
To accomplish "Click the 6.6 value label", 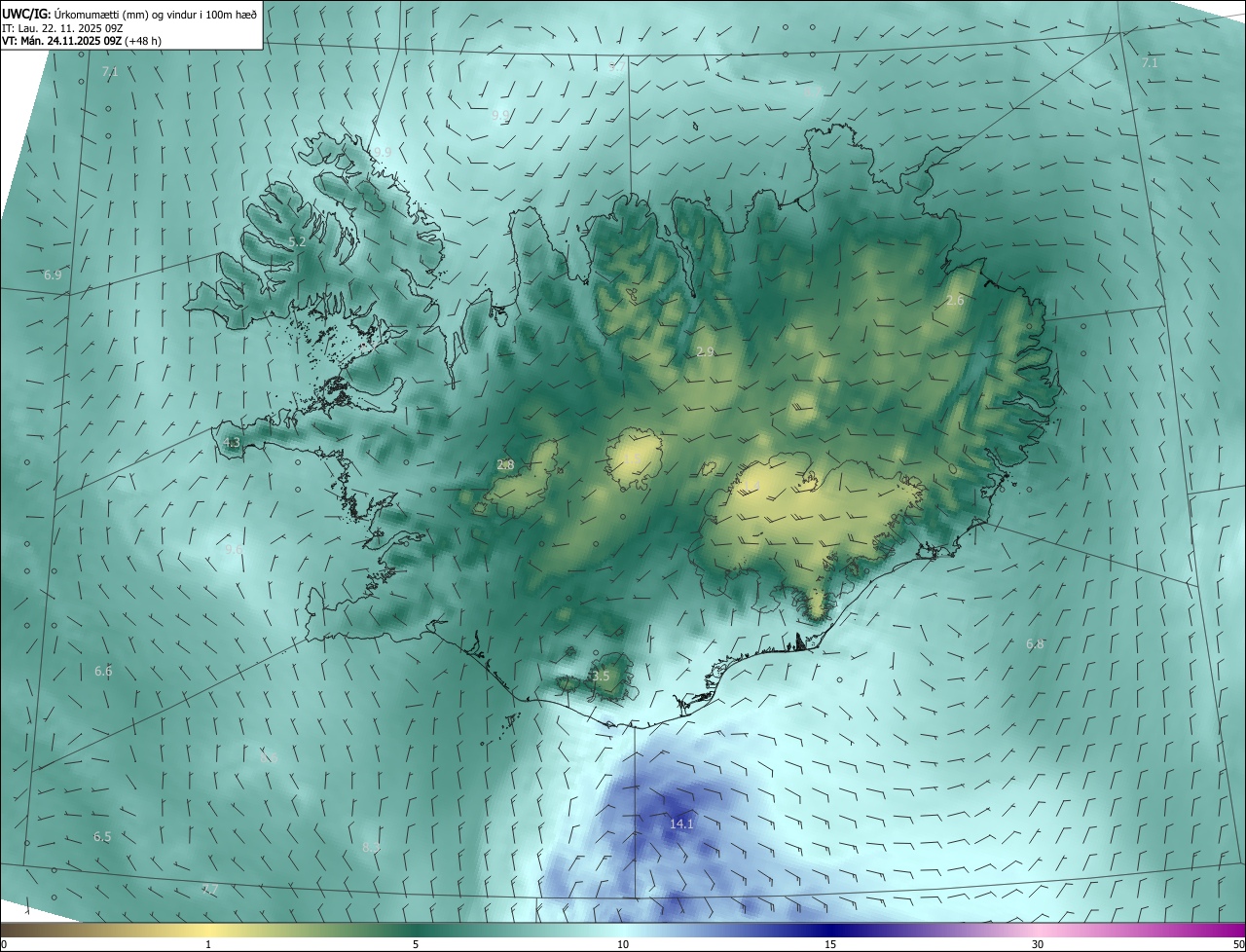I will click(103, 672).
